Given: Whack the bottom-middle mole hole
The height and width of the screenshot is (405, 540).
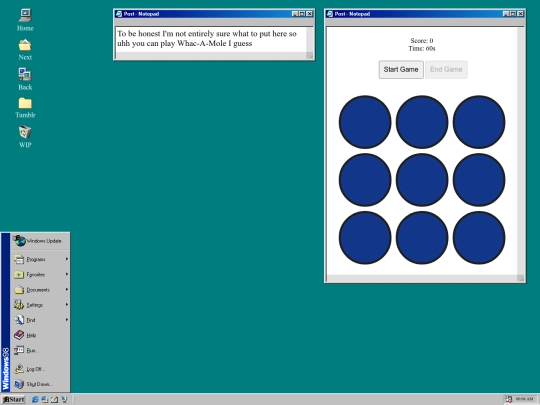Looking at the screenshot, I should pyautogui.click(x=422, y=238).
